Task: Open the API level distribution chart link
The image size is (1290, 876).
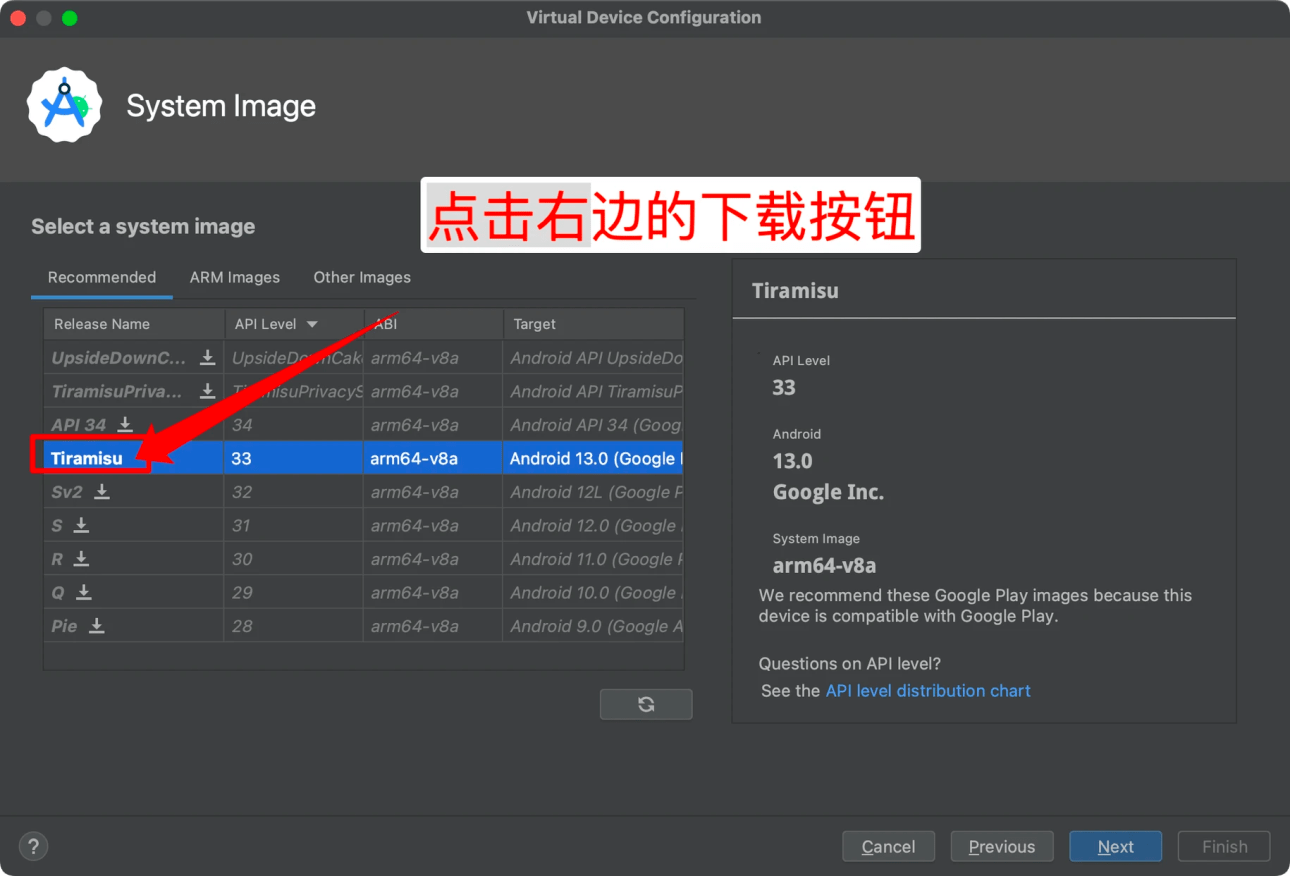Action: coord(927,691)
